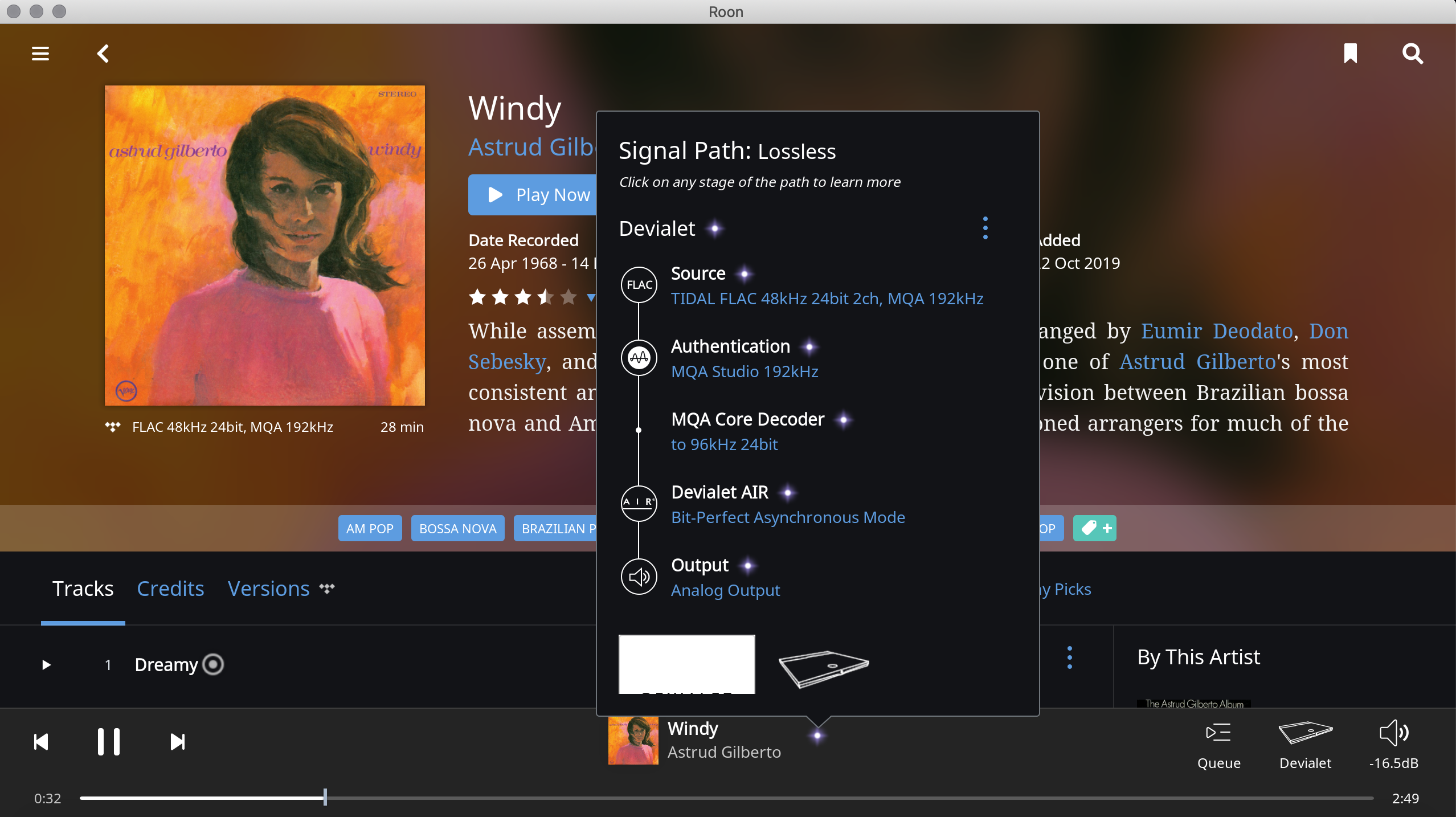Screen dimensions: 1456x817
Task: Click signal quality star beside Source
Action: pyautogui.click(x=744, y=274)
